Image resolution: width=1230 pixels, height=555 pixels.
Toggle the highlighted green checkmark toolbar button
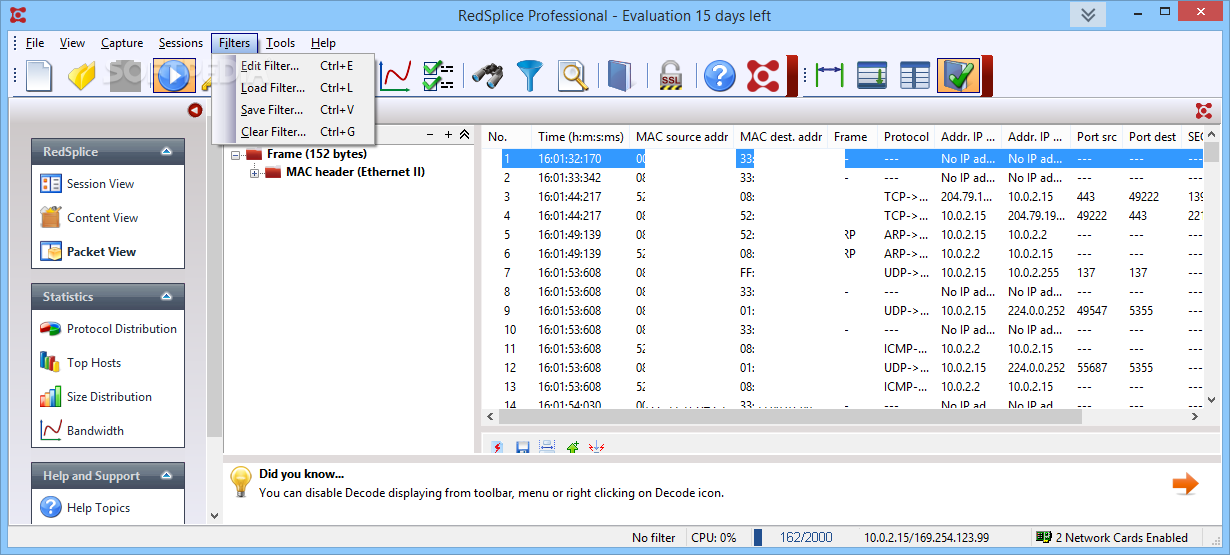959,76
